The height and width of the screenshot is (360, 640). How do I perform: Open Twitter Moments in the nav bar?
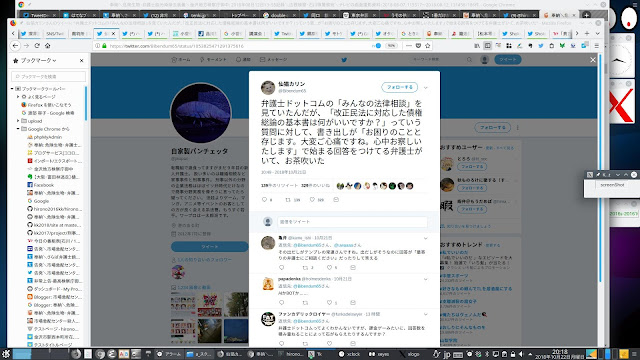tap(213, 60)
